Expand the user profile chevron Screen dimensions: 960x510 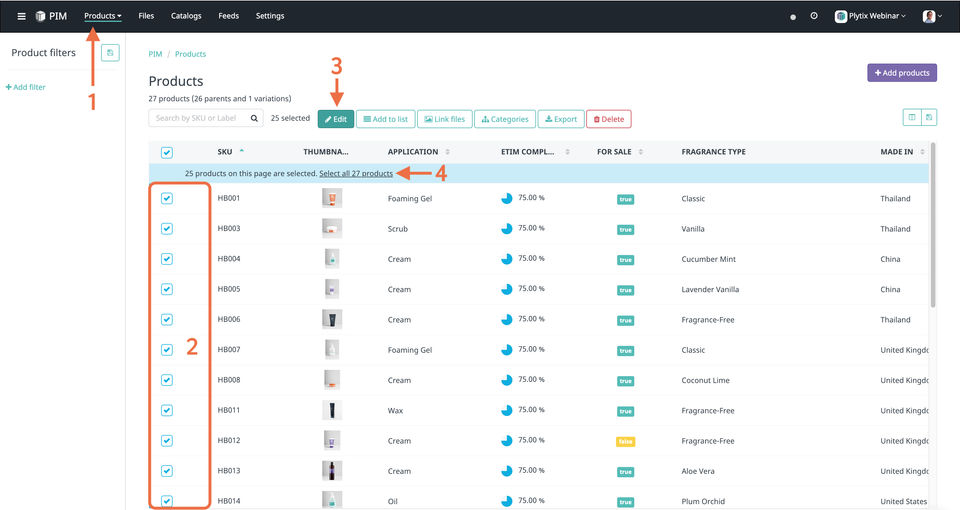tap(940, 17)
